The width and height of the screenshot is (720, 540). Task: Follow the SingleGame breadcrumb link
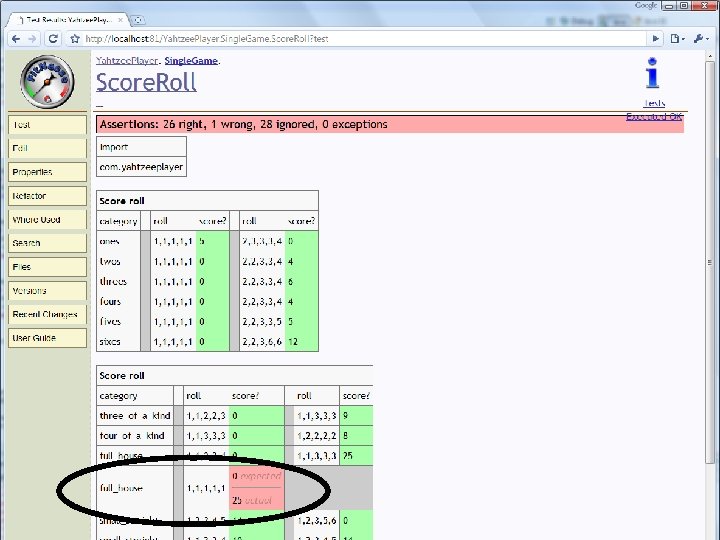[x=191, y=61]
